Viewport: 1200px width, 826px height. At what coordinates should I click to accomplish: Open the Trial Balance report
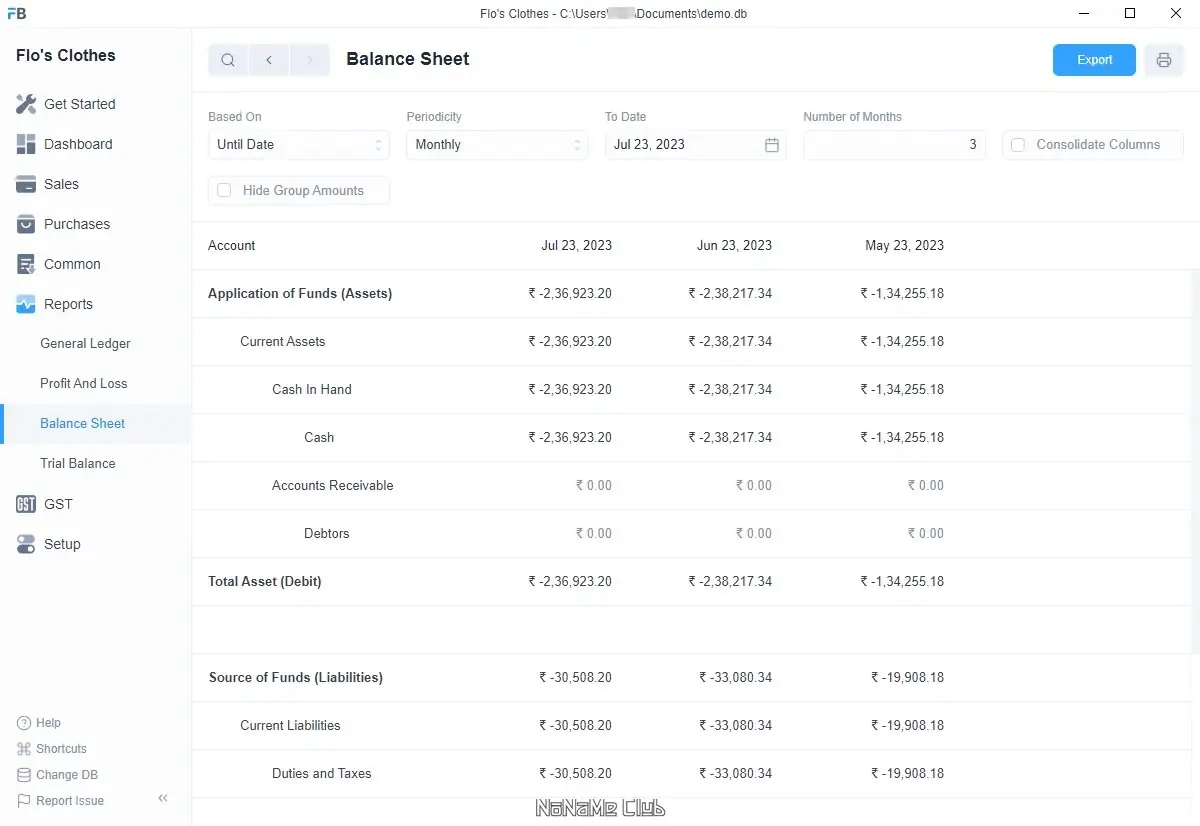[77, 464]
